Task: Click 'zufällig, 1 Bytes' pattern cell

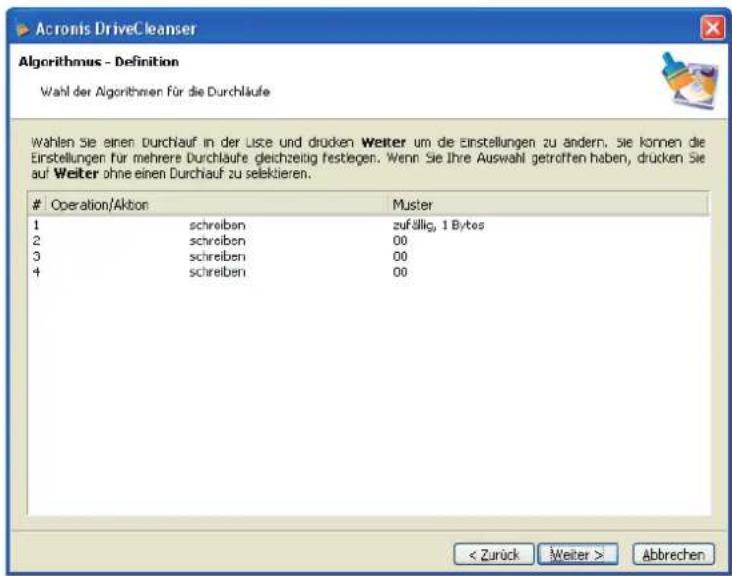Action: tap(438, 225)
